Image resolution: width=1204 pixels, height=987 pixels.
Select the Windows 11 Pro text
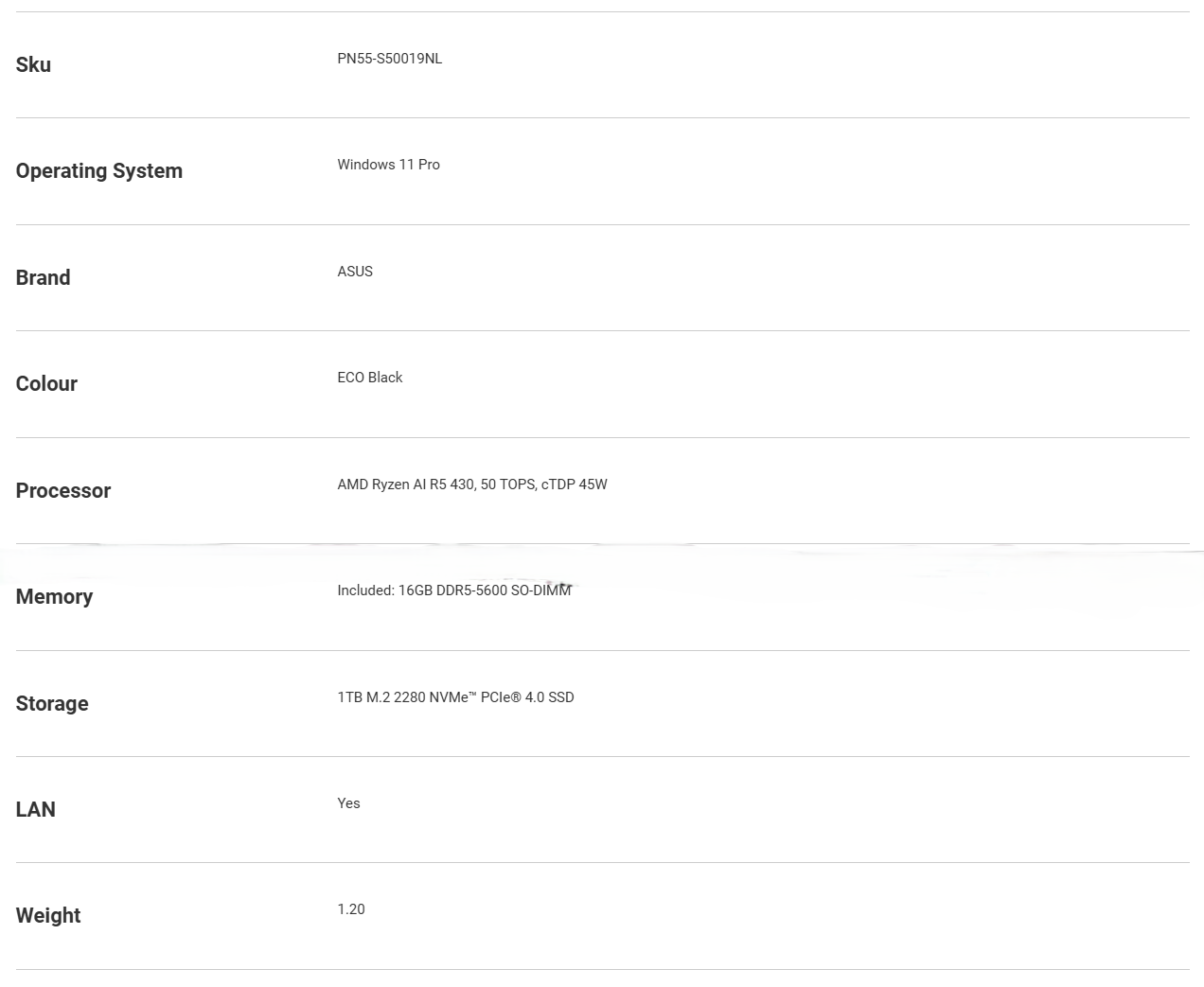388,165
